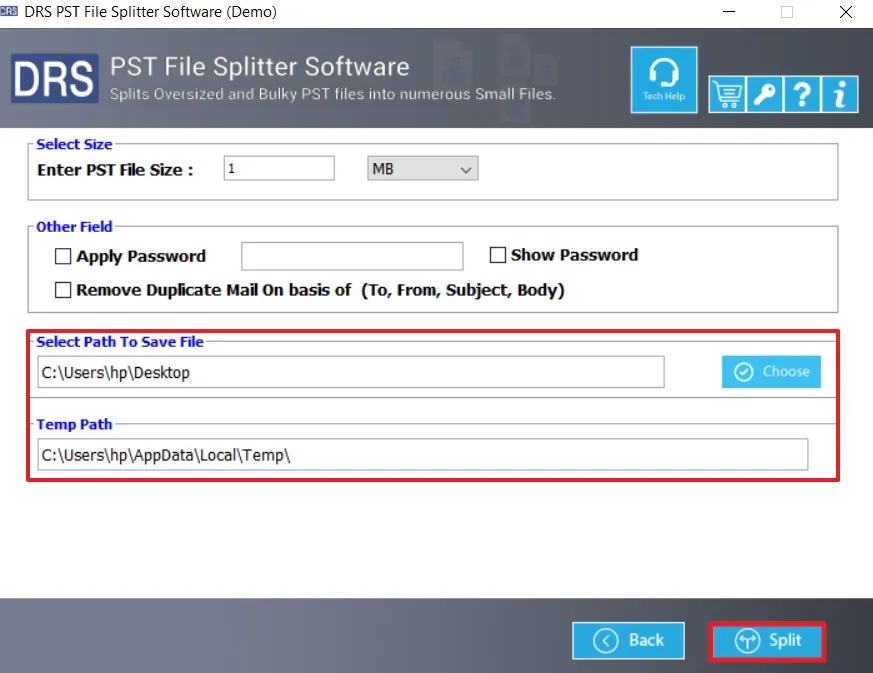Minimize the DRS application window
This screenshot has width=873, height=673.
click(x=730, y=12)
